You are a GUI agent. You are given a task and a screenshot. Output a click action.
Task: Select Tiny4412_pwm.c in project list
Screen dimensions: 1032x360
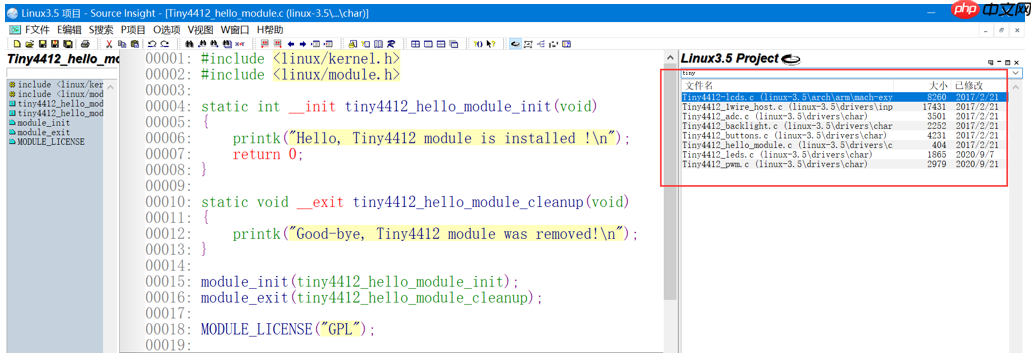(844, 164)
